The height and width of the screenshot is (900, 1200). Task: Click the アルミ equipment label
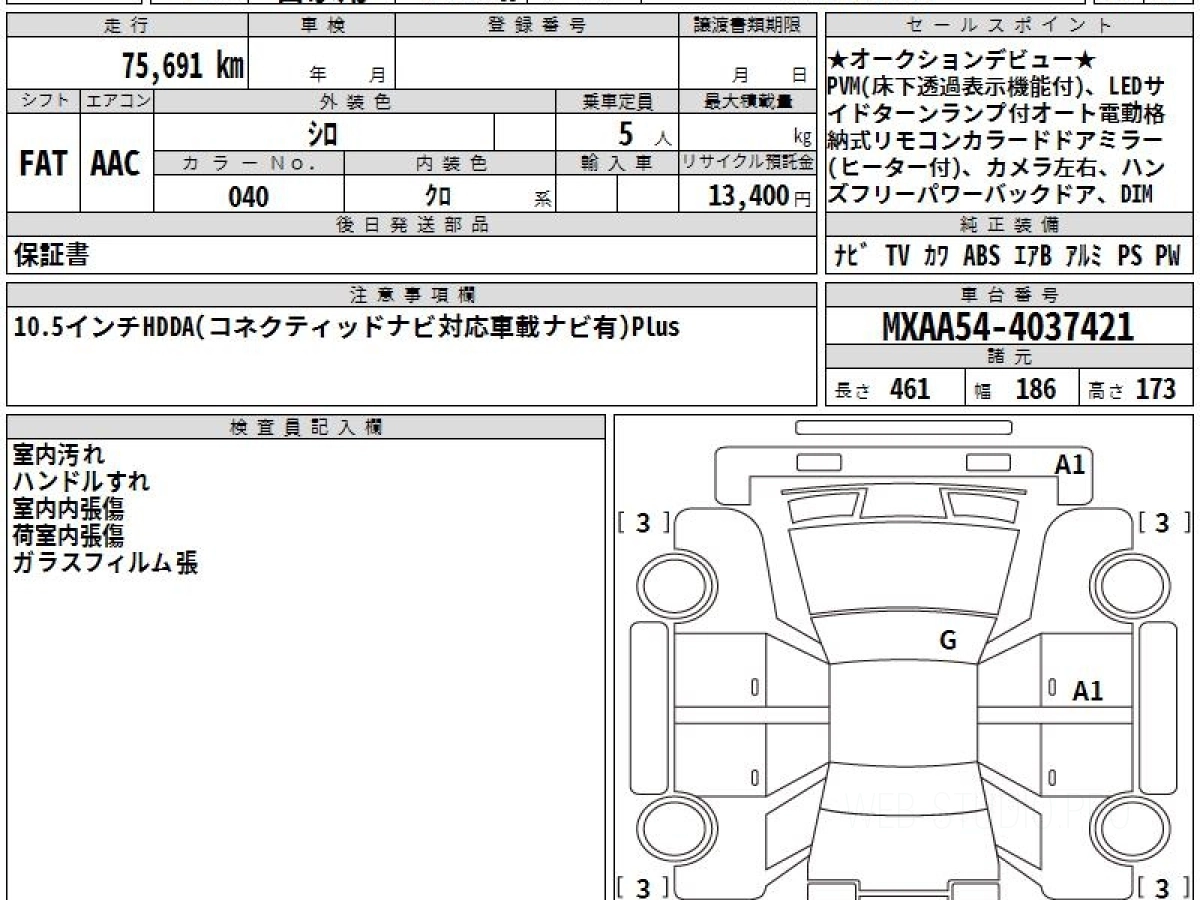[1083, 256]
